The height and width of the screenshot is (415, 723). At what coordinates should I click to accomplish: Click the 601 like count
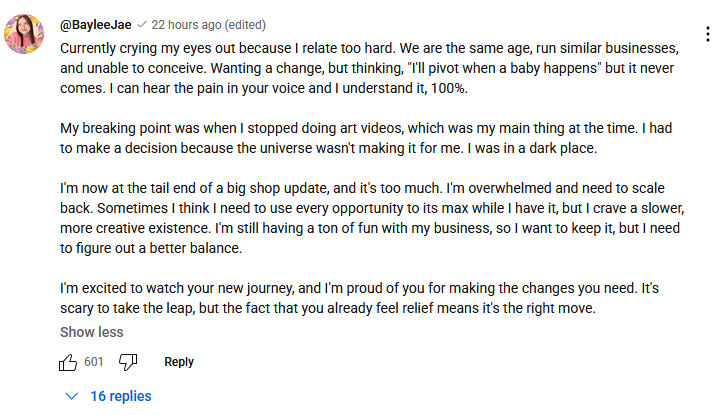pyautogui.click(x=94, y=362)
